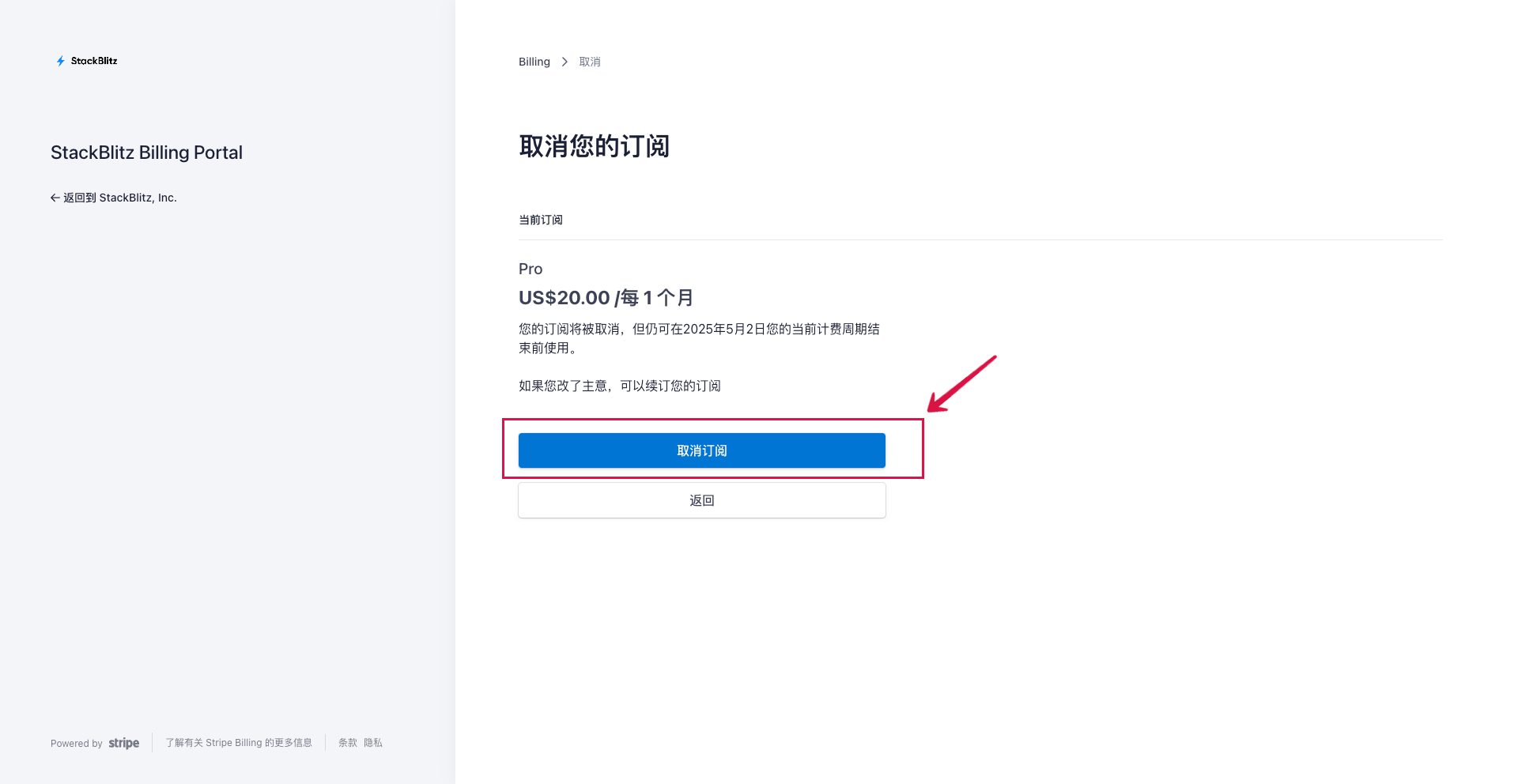Click the 如果您改了主意 renewal notice text
Viewport: 1518px width, 784px height.
[620, 386]
